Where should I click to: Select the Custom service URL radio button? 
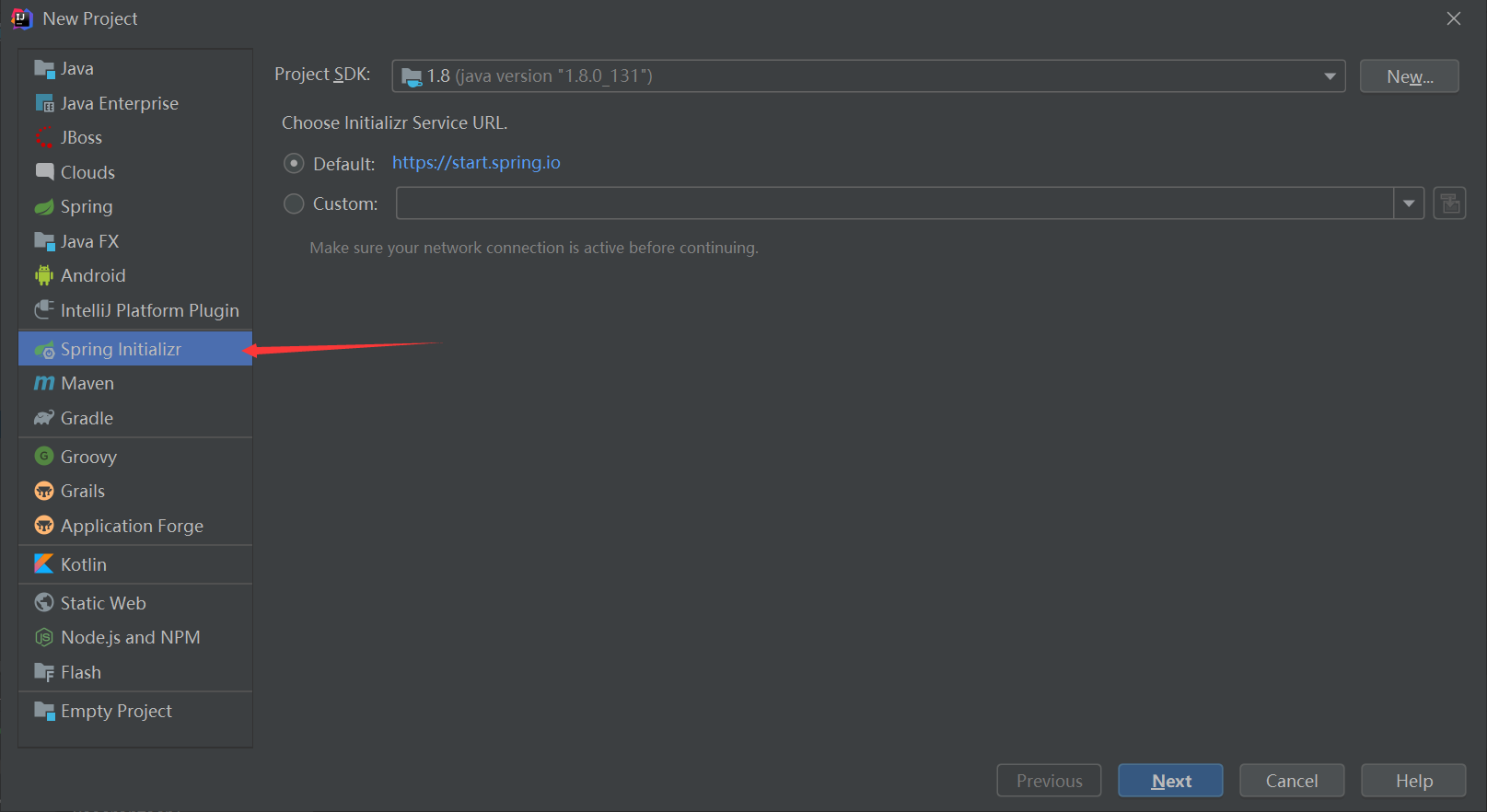pos(294,203)
